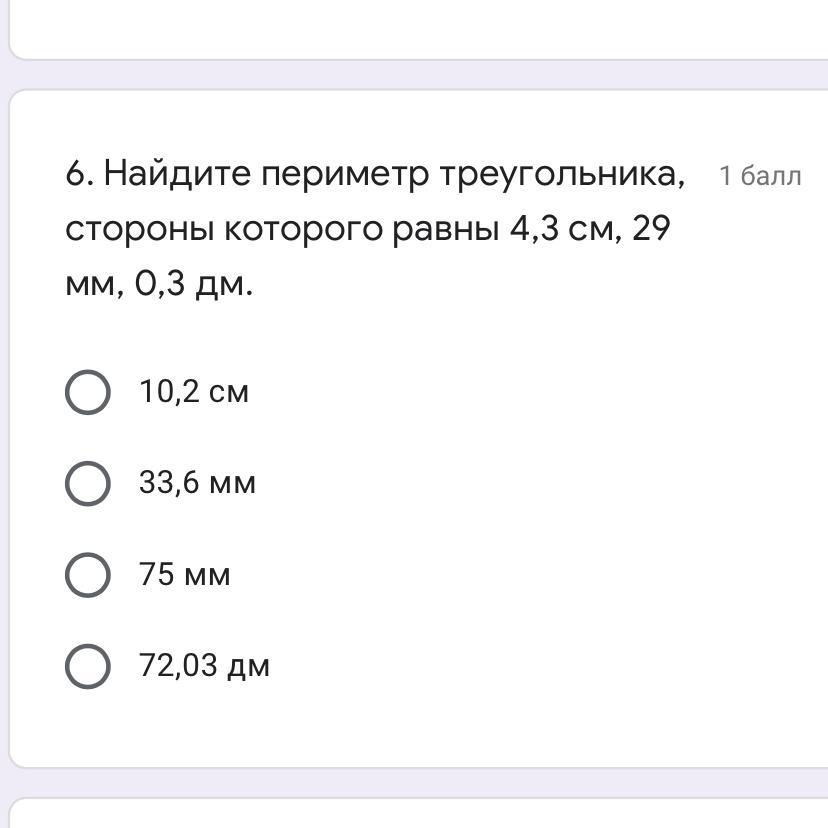Click the "72,03 дм" answer label text

204,666
